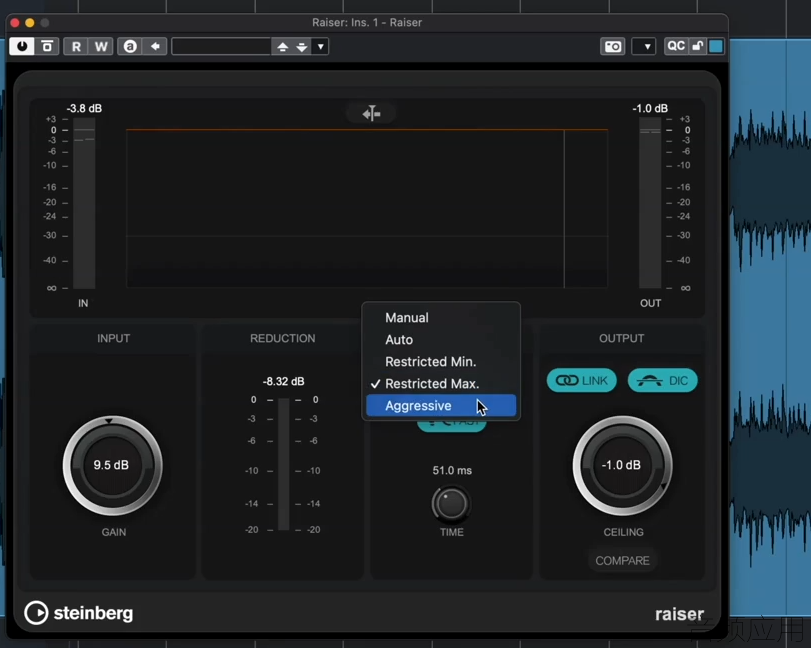The image size is (811, 648).
Task: Click the IN level meter
Action: click(84, 203)
